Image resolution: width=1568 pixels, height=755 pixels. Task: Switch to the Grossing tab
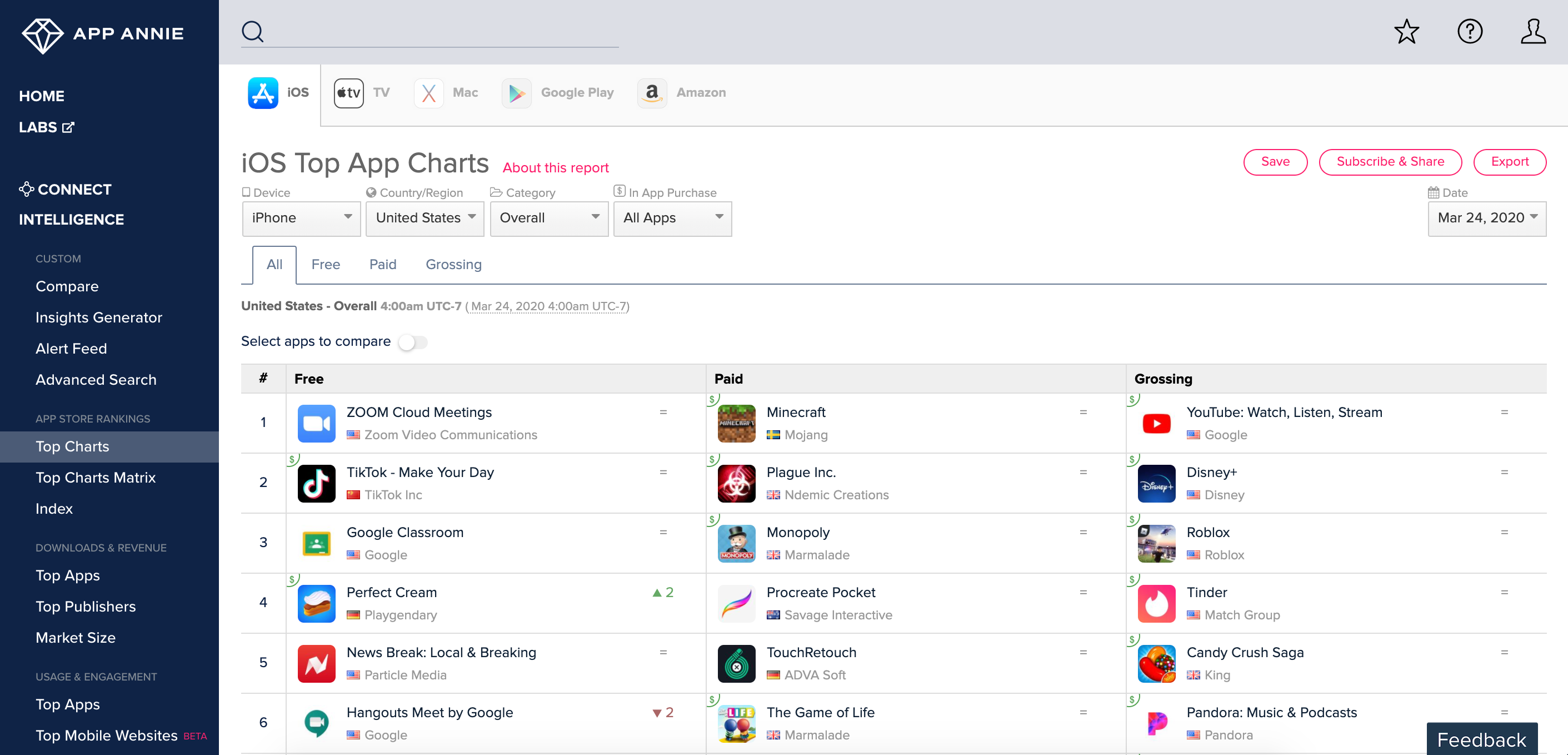453,264
